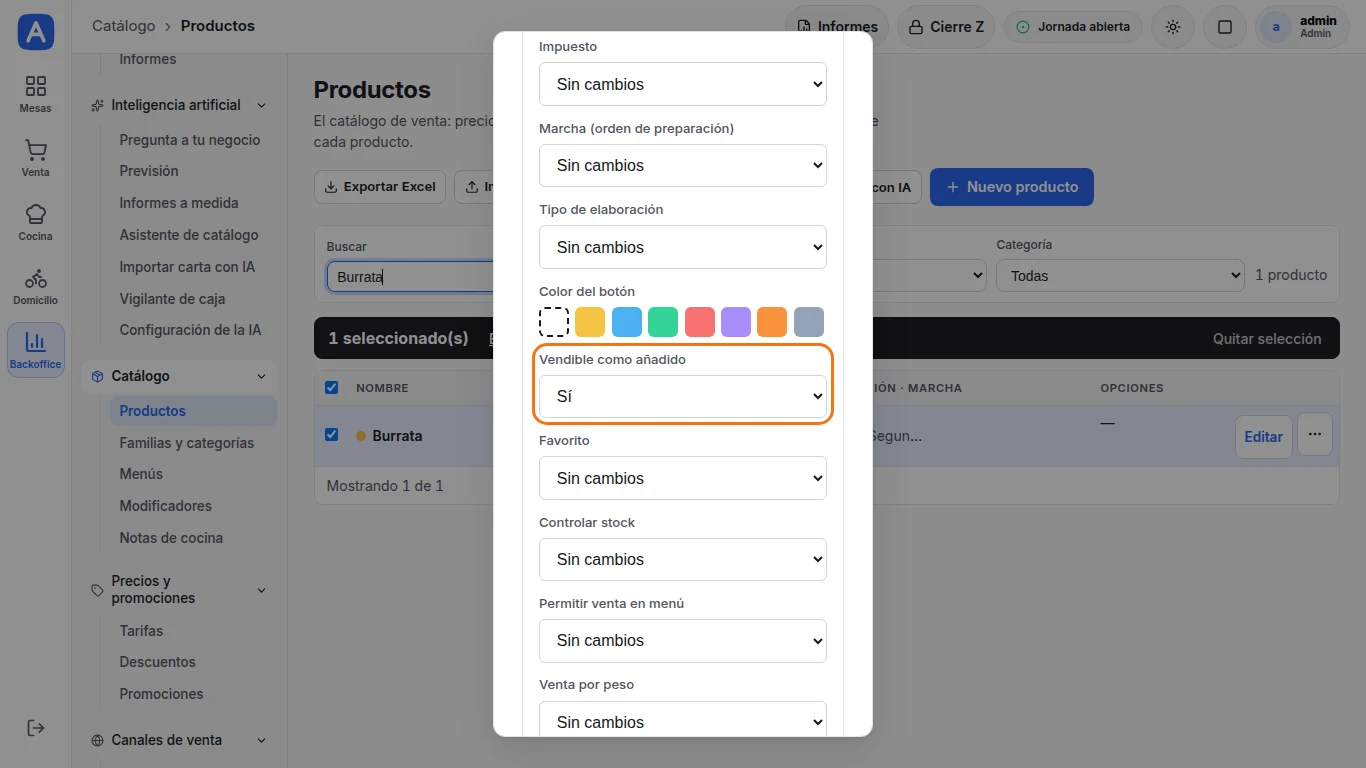Open the Cocina chef hat icon

(36, 222)
